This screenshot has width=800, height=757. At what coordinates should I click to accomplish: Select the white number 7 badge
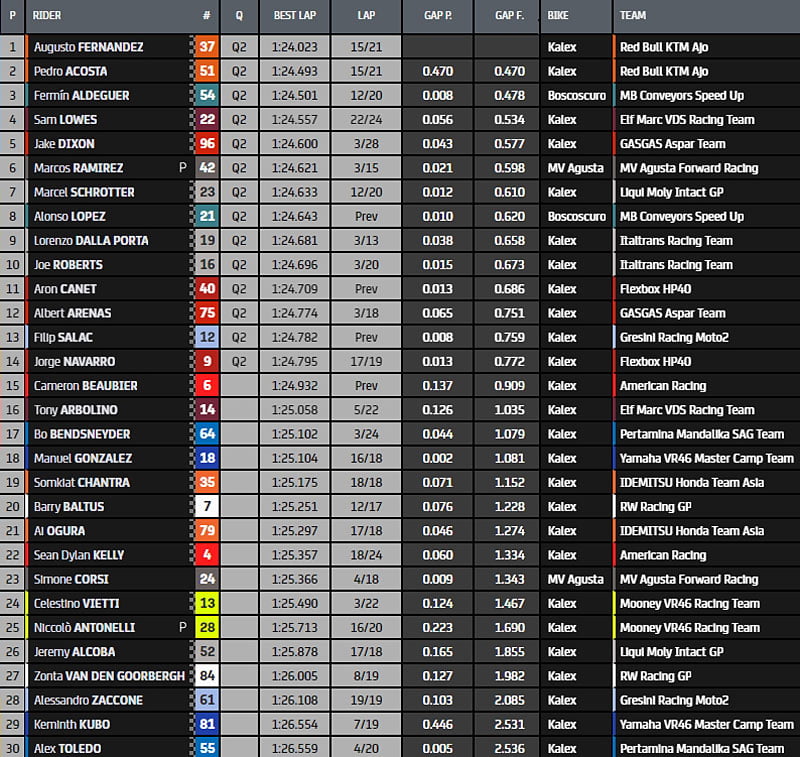pos(207,507)
